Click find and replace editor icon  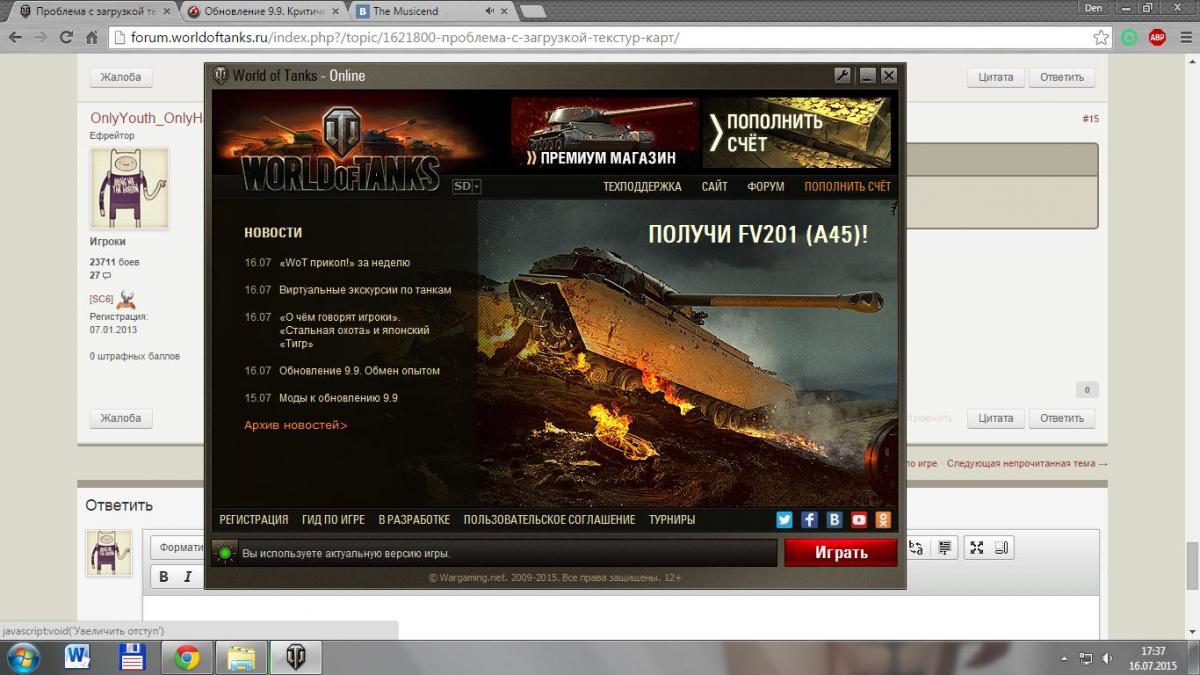tap(916, 547)
